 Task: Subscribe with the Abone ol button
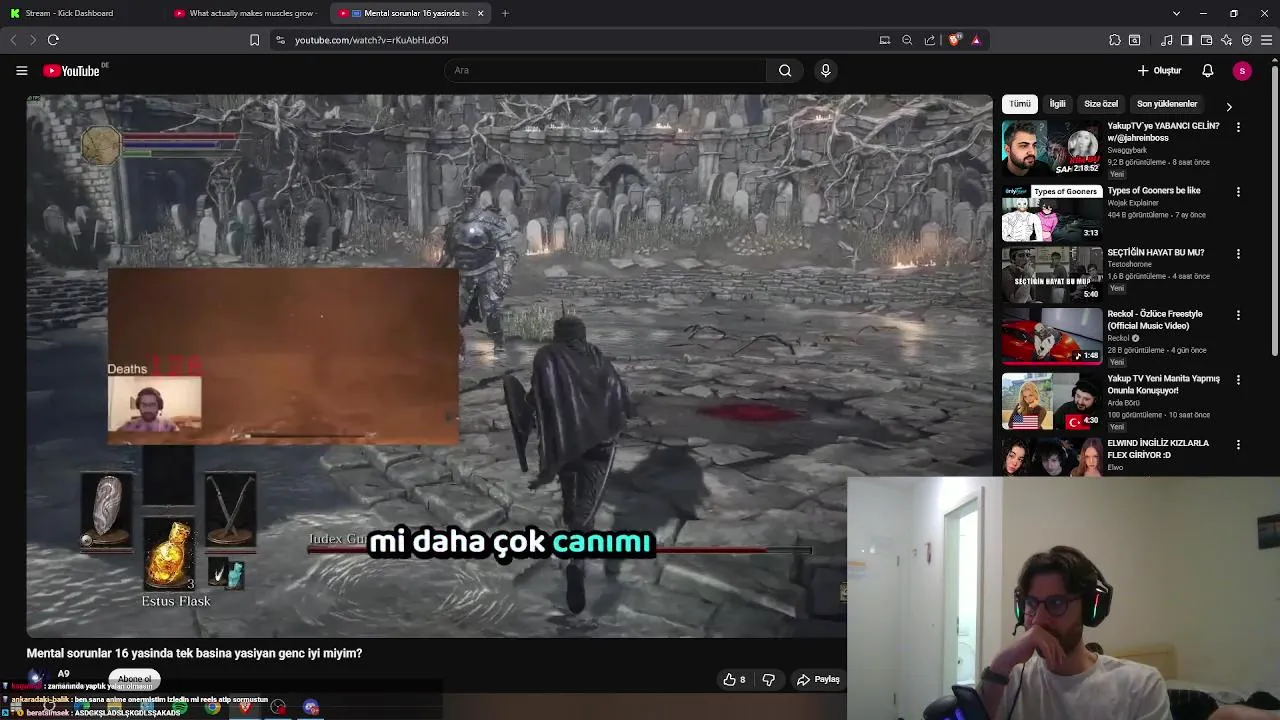pos(135,679)
